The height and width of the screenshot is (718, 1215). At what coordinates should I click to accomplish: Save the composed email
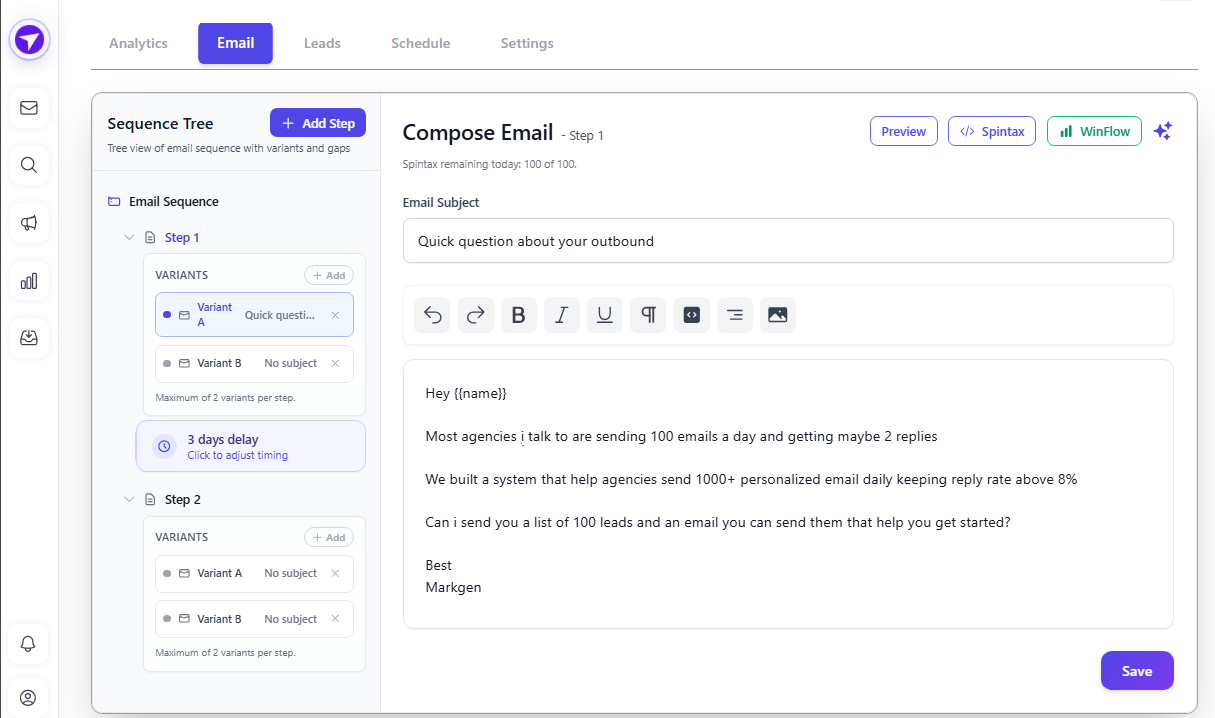[x=1137, y=670]
